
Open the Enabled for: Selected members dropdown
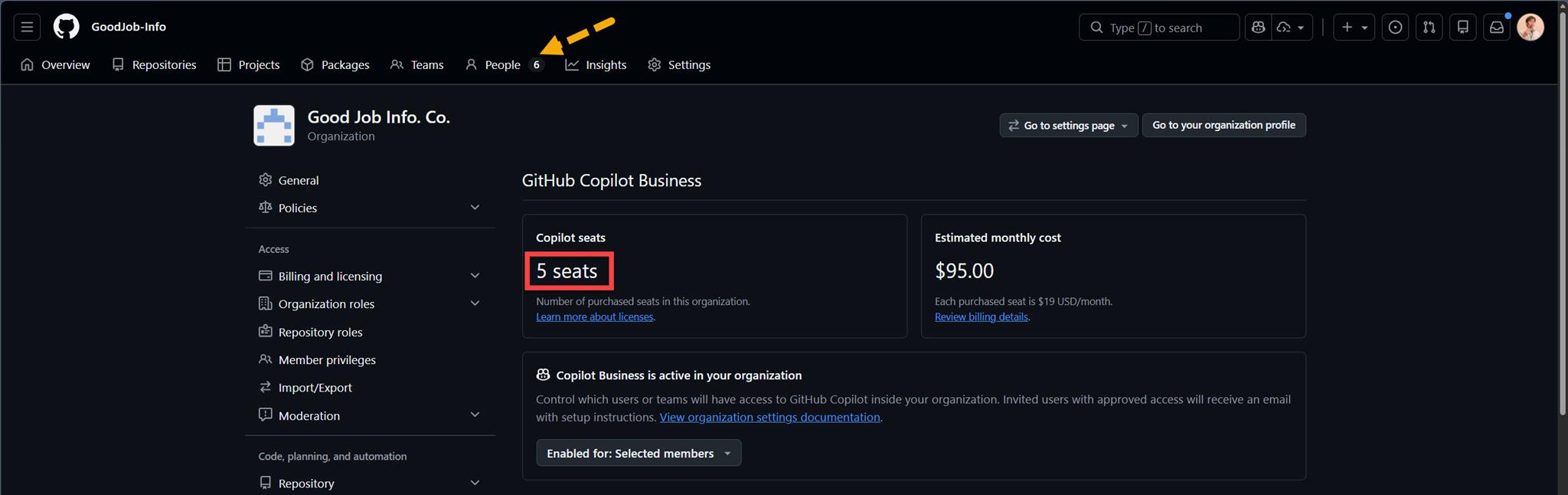pos(639,453)
